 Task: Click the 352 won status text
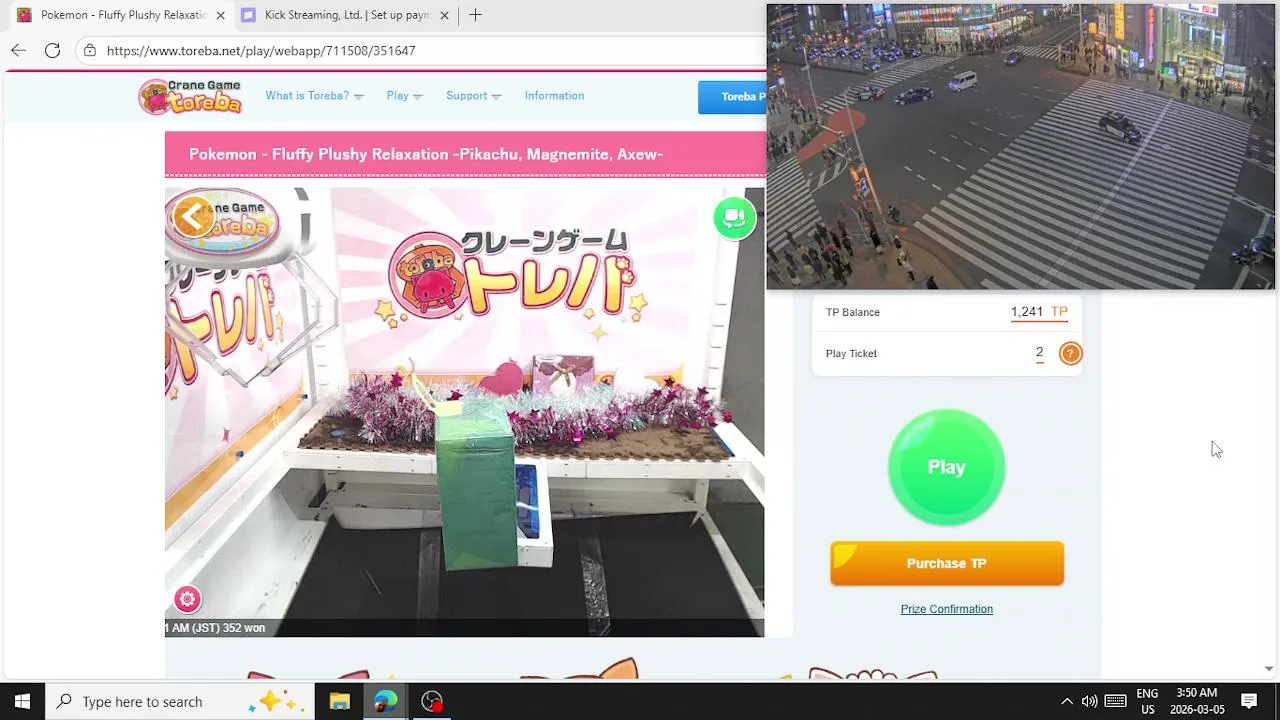point(243,628)
